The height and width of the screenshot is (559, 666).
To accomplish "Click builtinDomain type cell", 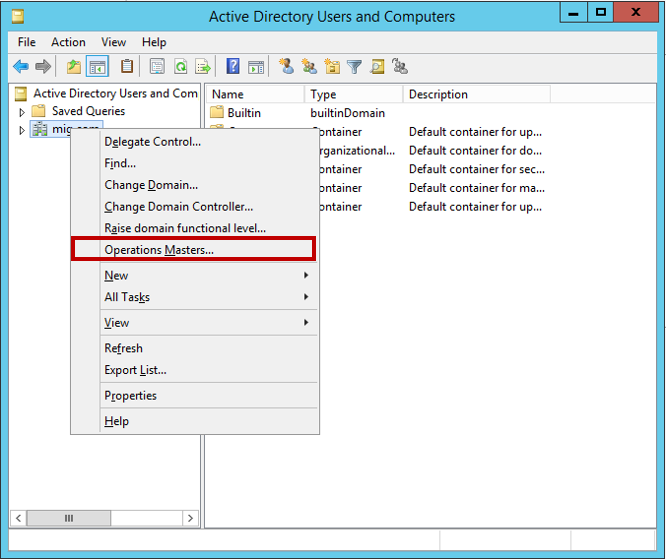I will coord(347,113).
